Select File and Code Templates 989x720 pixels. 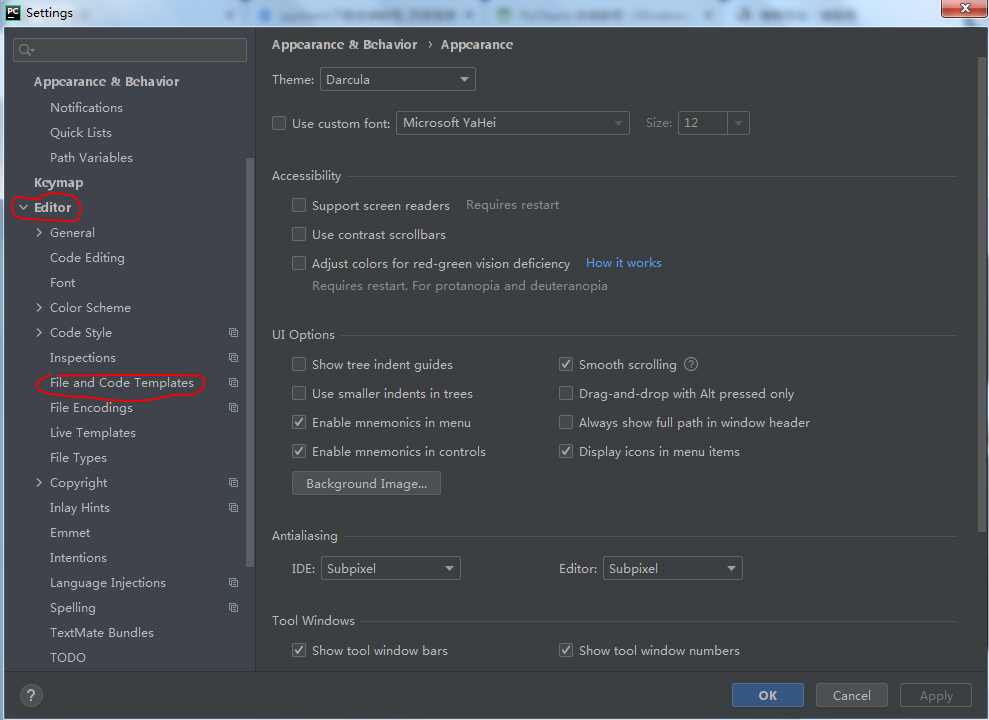(x=122, y=383)
